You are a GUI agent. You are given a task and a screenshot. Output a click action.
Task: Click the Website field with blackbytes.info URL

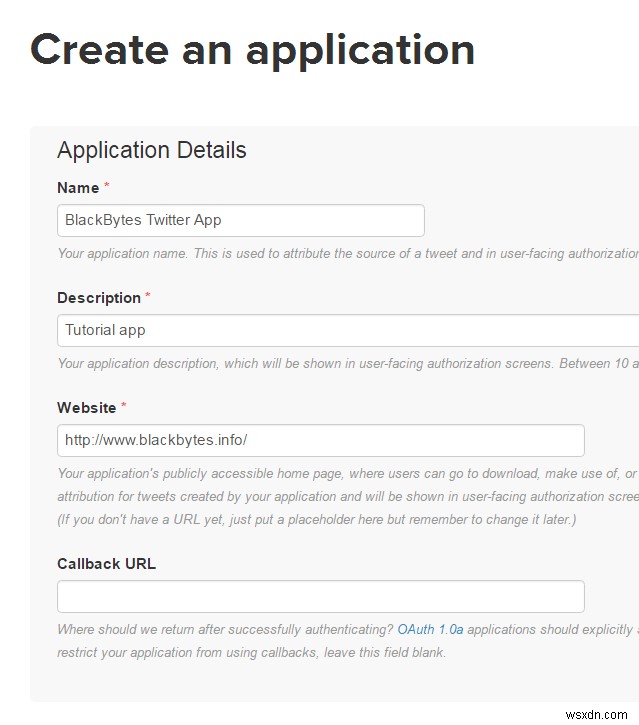tap(320, 441)
